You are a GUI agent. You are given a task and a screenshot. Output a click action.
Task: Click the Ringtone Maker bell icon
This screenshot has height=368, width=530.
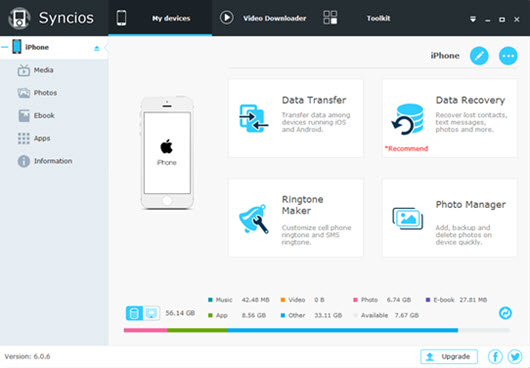click(254, 219)
